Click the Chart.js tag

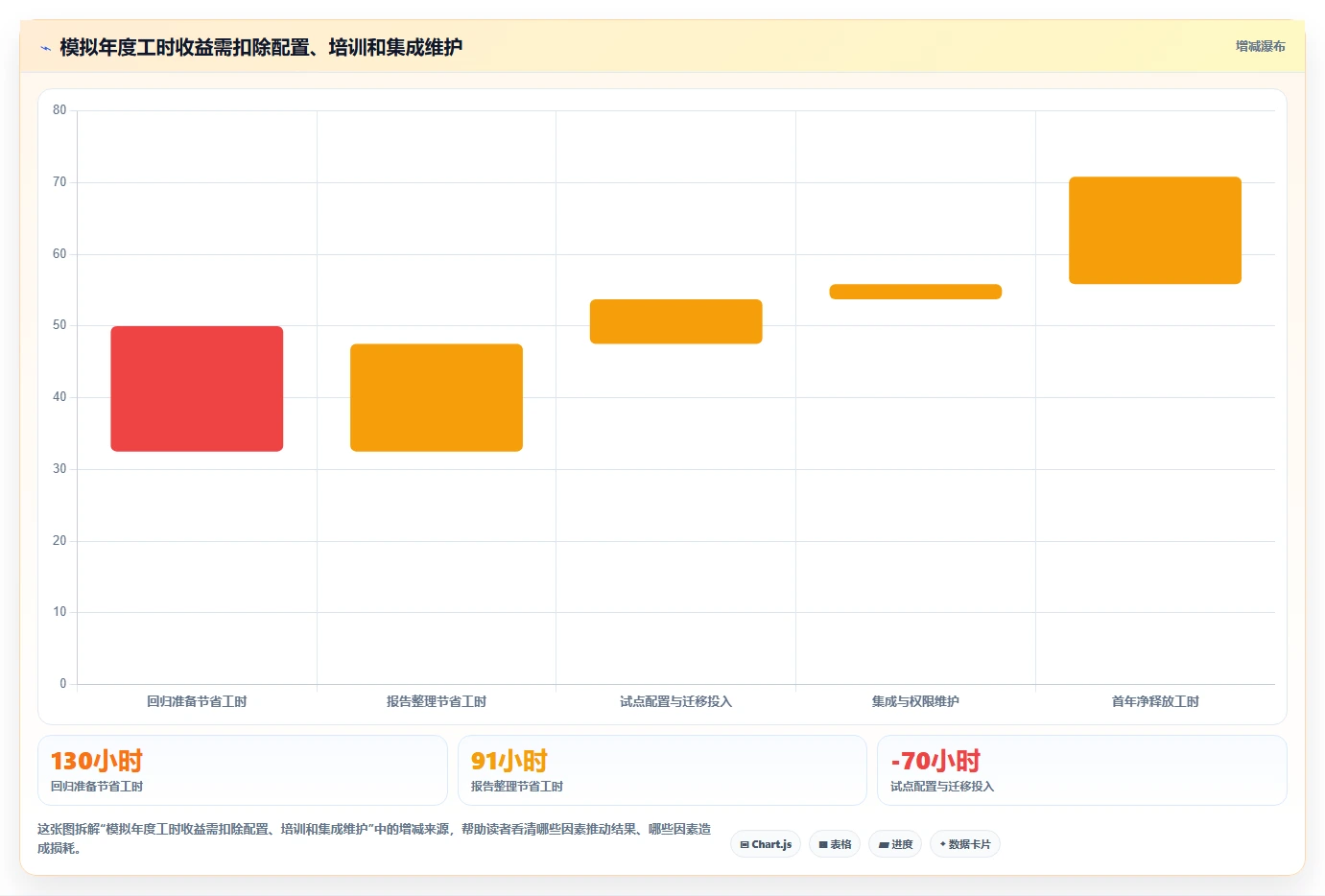(766, 844)
